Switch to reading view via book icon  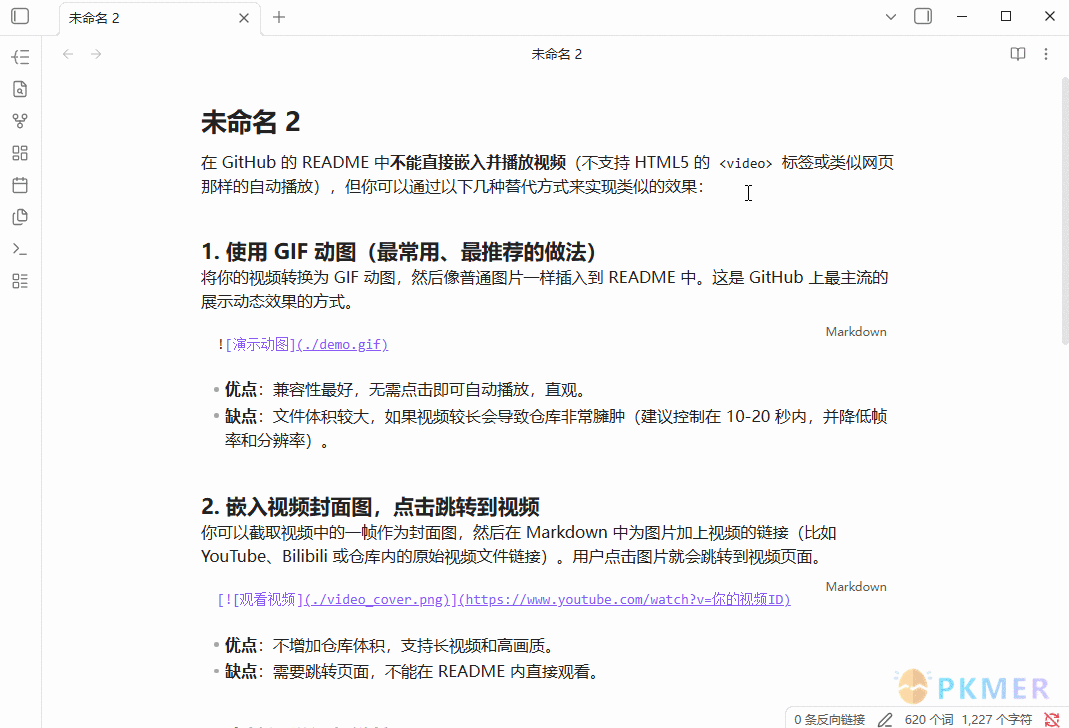1018,54
